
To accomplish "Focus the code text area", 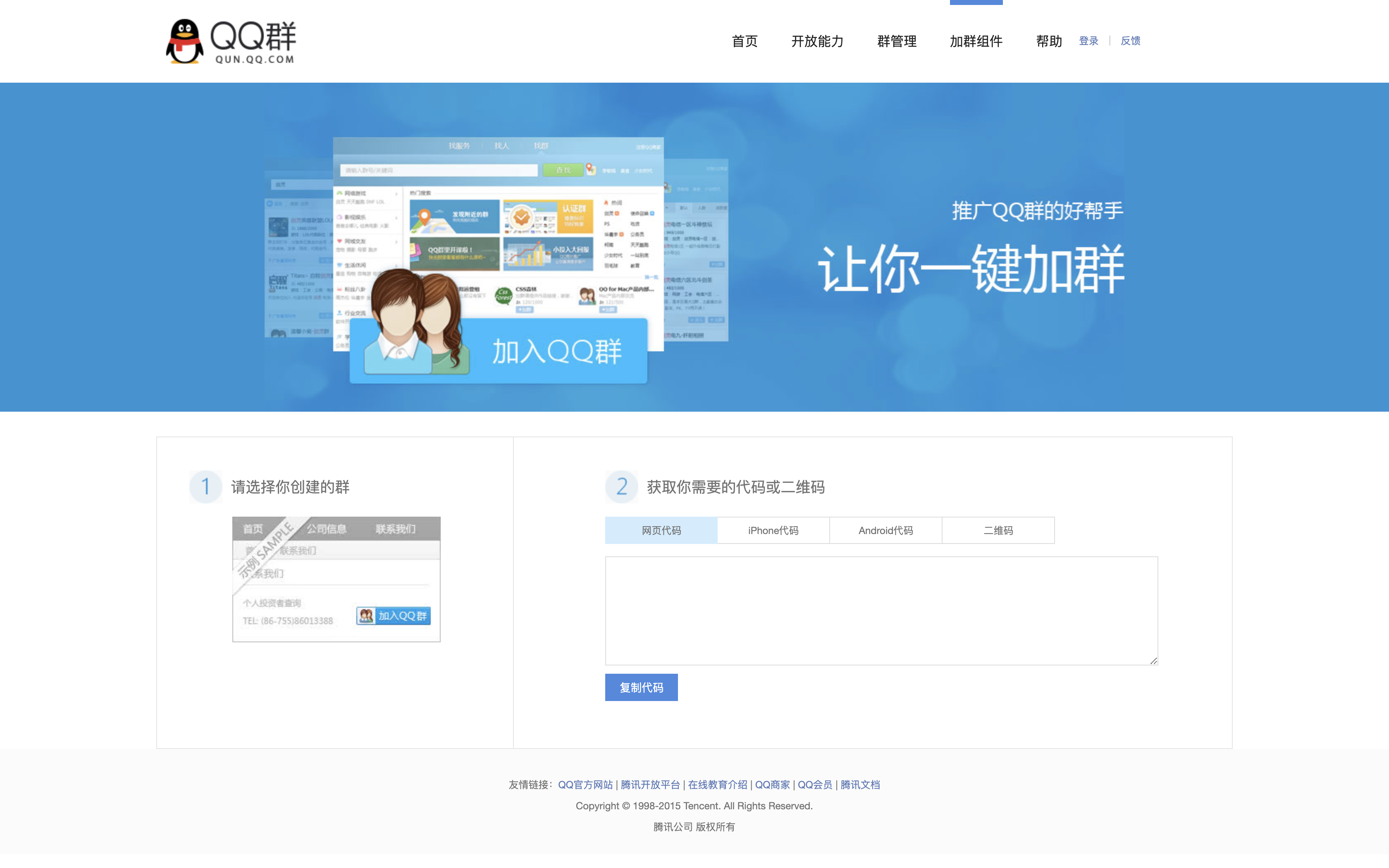I will (x=881, y=611).
